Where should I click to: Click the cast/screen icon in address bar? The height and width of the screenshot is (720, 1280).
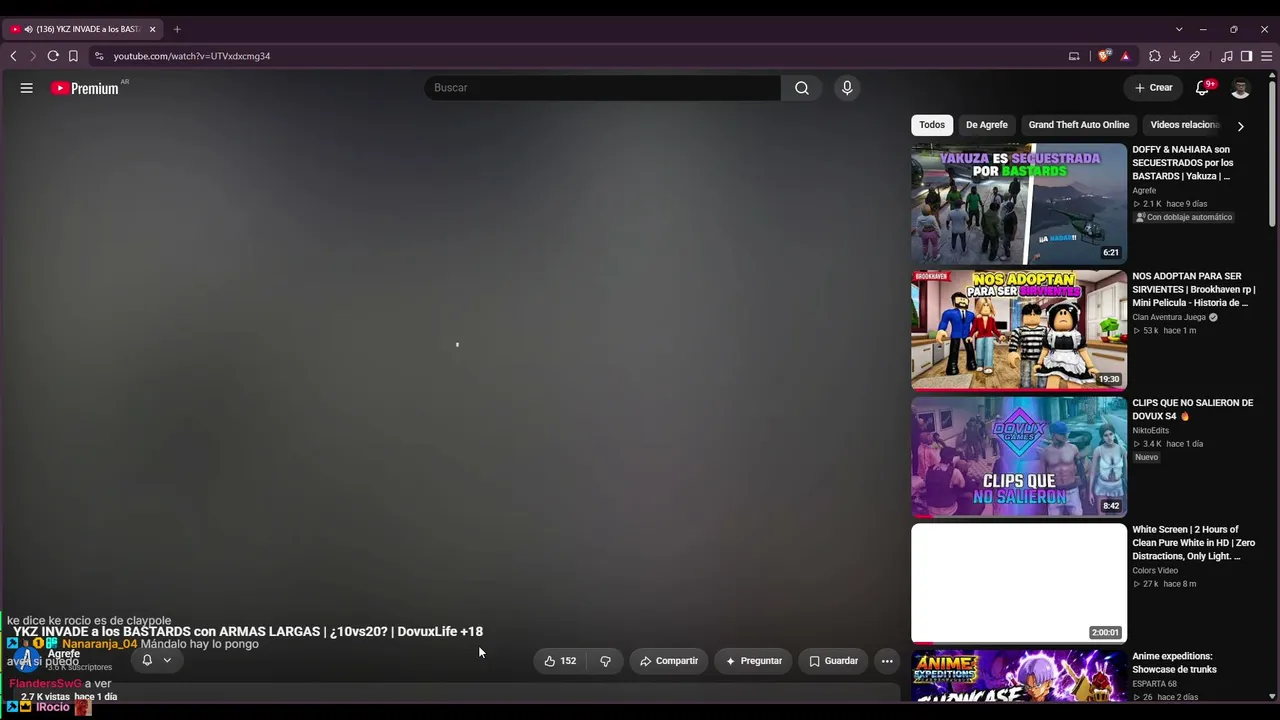(x=1074, y=56)
